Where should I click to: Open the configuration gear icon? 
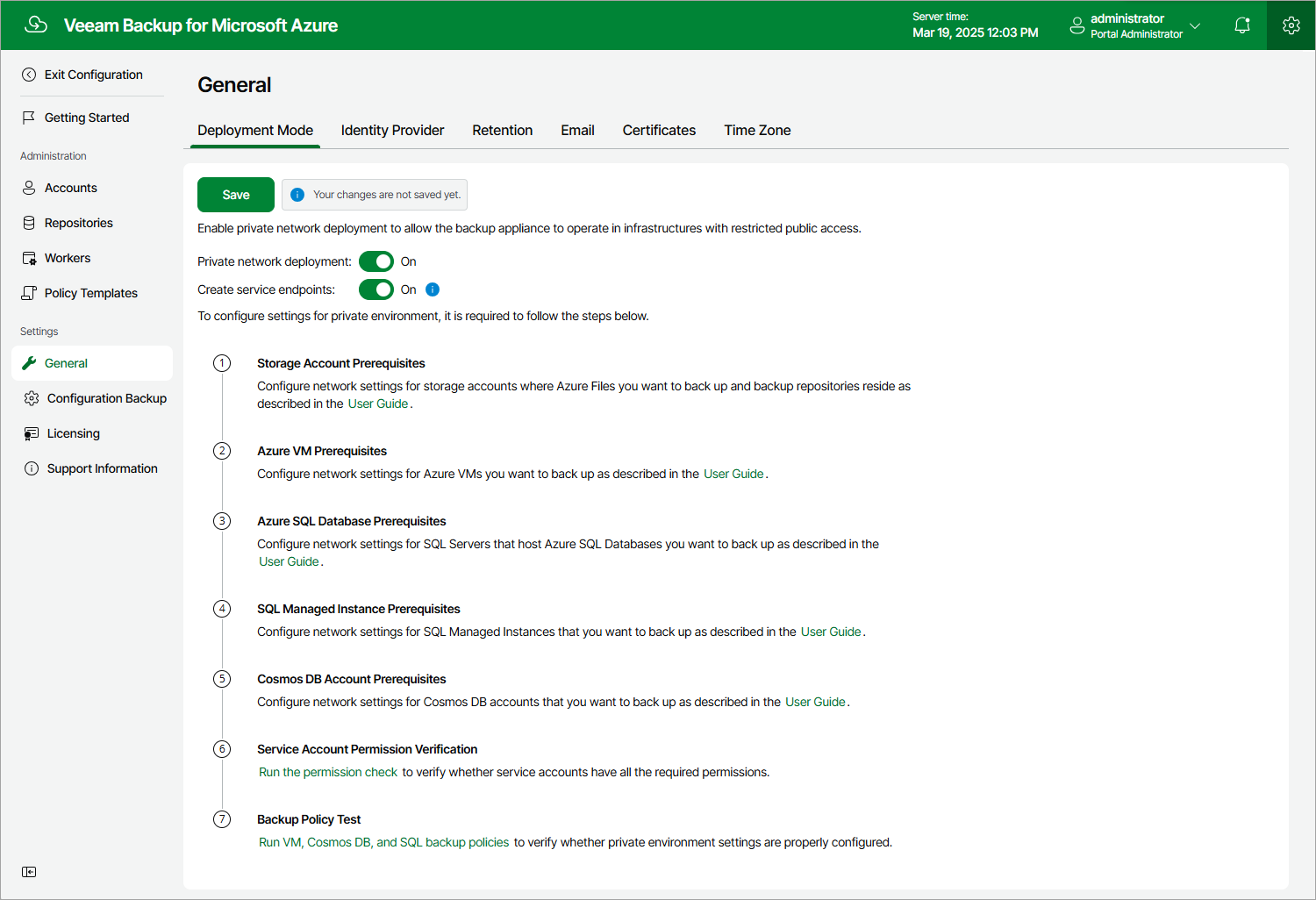(1291, 25)
